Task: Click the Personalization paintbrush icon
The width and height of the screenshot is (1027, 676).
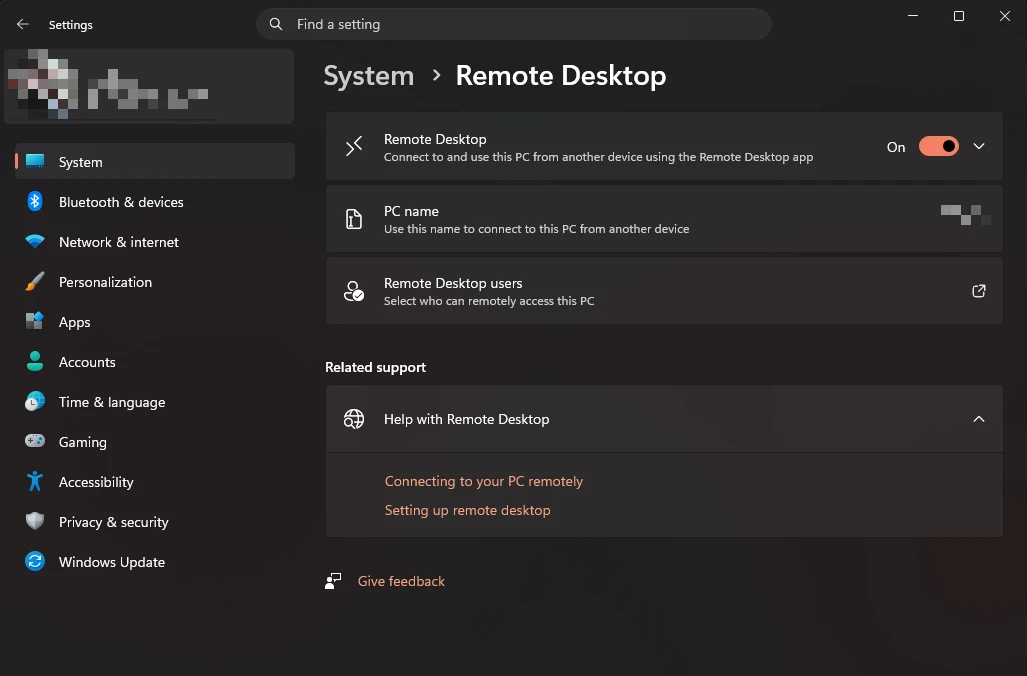Action: [35, 281]
